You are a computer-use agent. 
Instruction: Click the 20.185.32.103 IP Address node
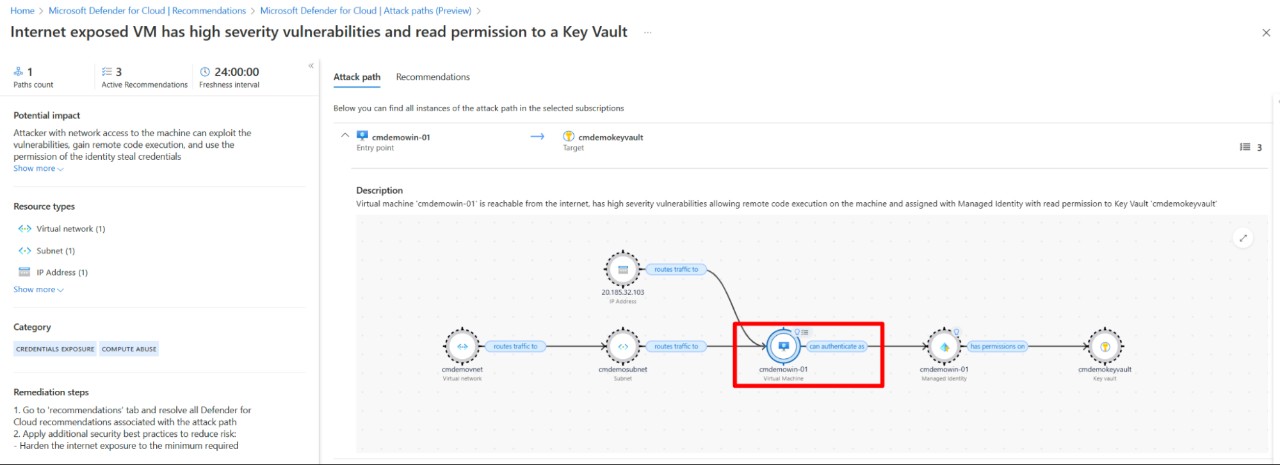click(622, 269)
